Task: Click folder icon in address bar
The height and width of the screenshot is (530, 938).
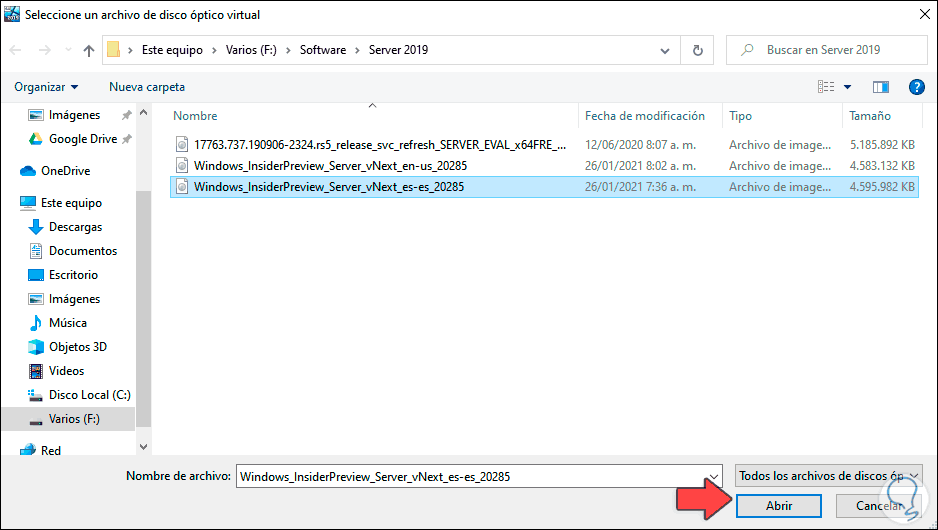Action: pyautogui.click(x=114, y=50)
